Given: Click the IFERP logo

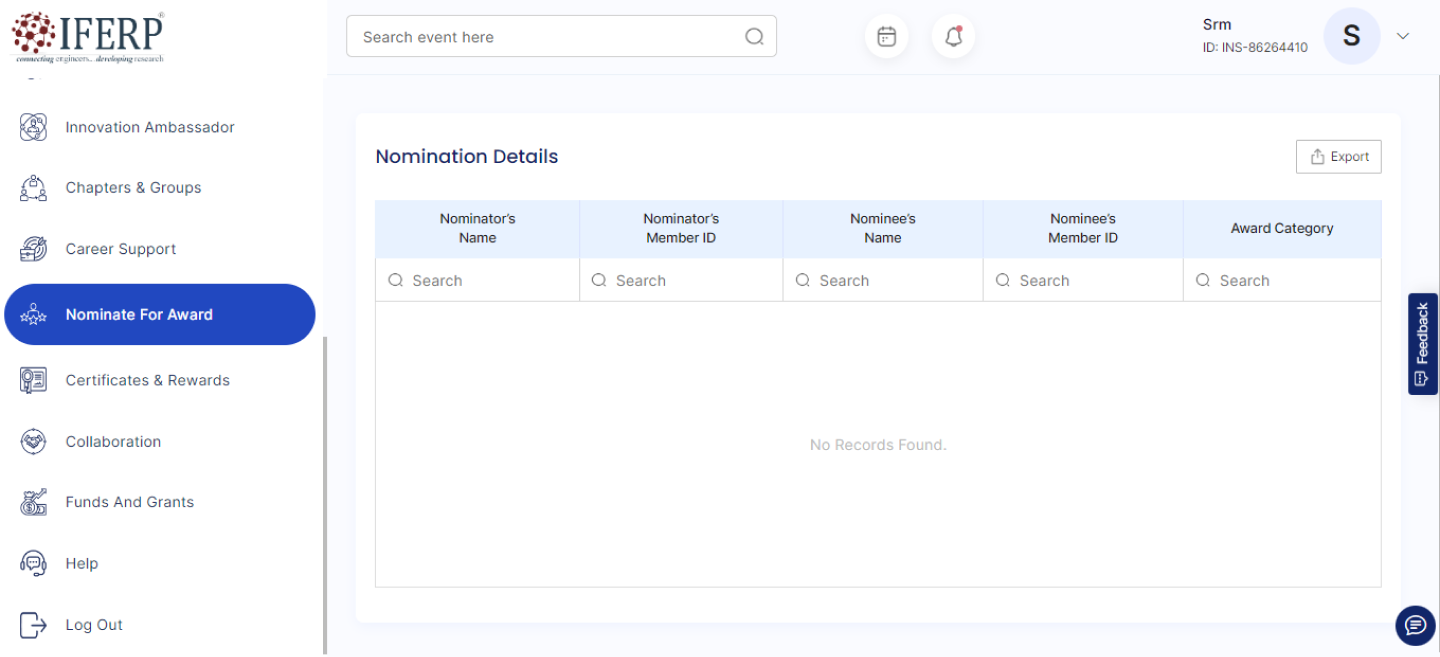Looking at the screenshot, I should 87,37.
